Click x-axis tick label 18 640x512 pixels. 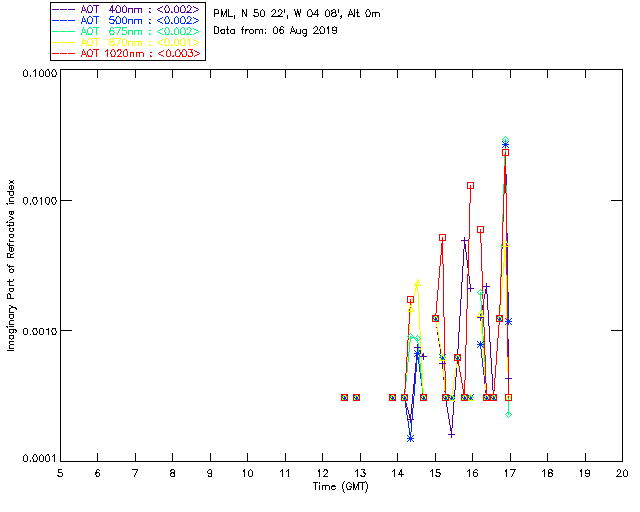[x=548, y=473]
